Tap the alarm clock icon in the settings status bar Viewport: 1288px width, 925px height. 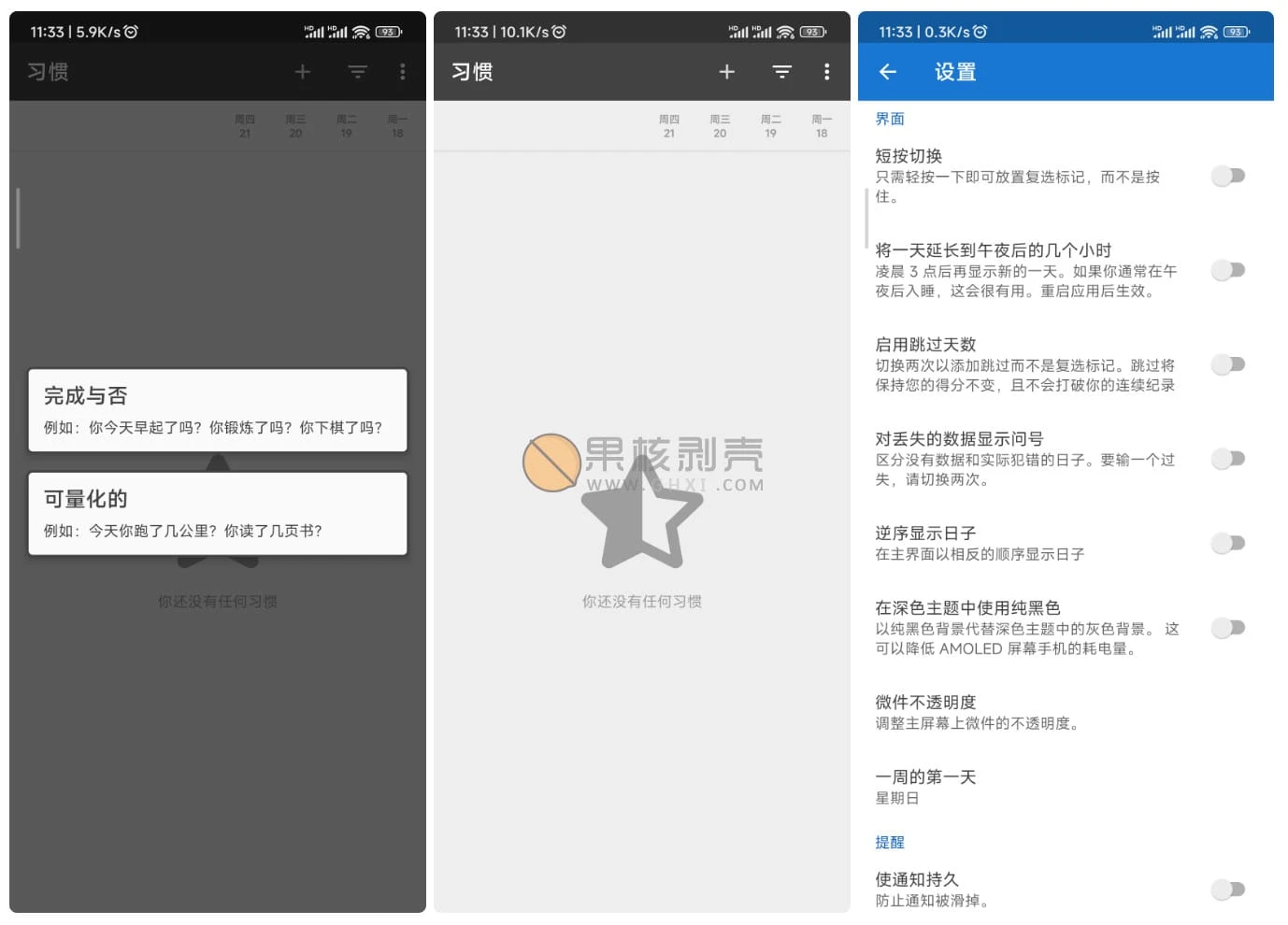click(980, 32)
